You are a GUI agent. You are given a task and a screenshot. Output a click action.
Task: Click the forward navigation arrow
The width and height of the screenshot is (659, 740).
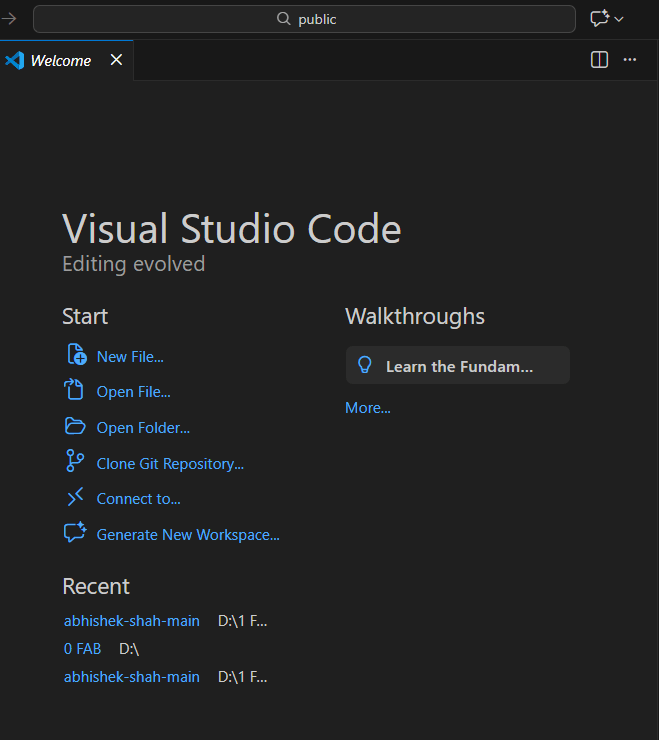pos(9,19)
